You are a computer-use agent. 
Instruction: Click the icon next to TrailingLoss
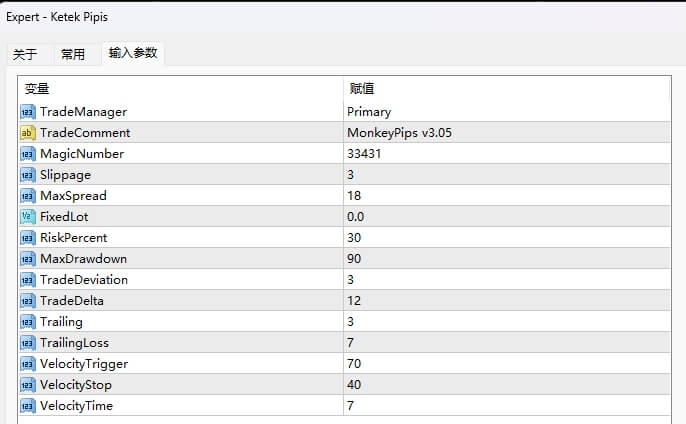pos(27,343)
